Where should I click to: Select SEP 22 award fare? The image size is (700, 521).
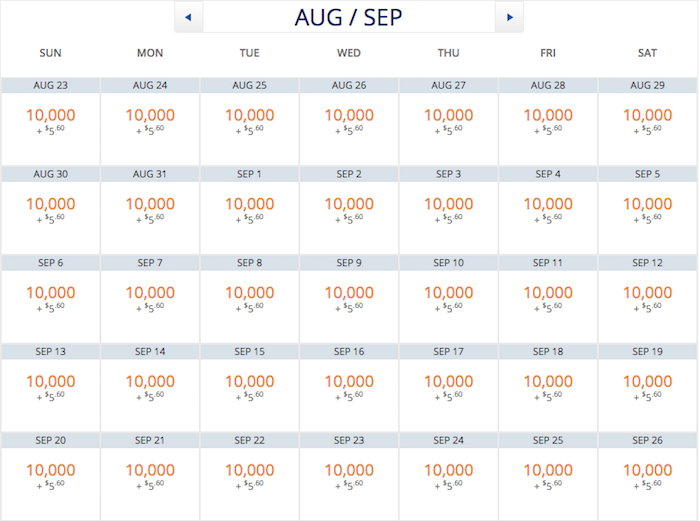(x=250, y=476)
